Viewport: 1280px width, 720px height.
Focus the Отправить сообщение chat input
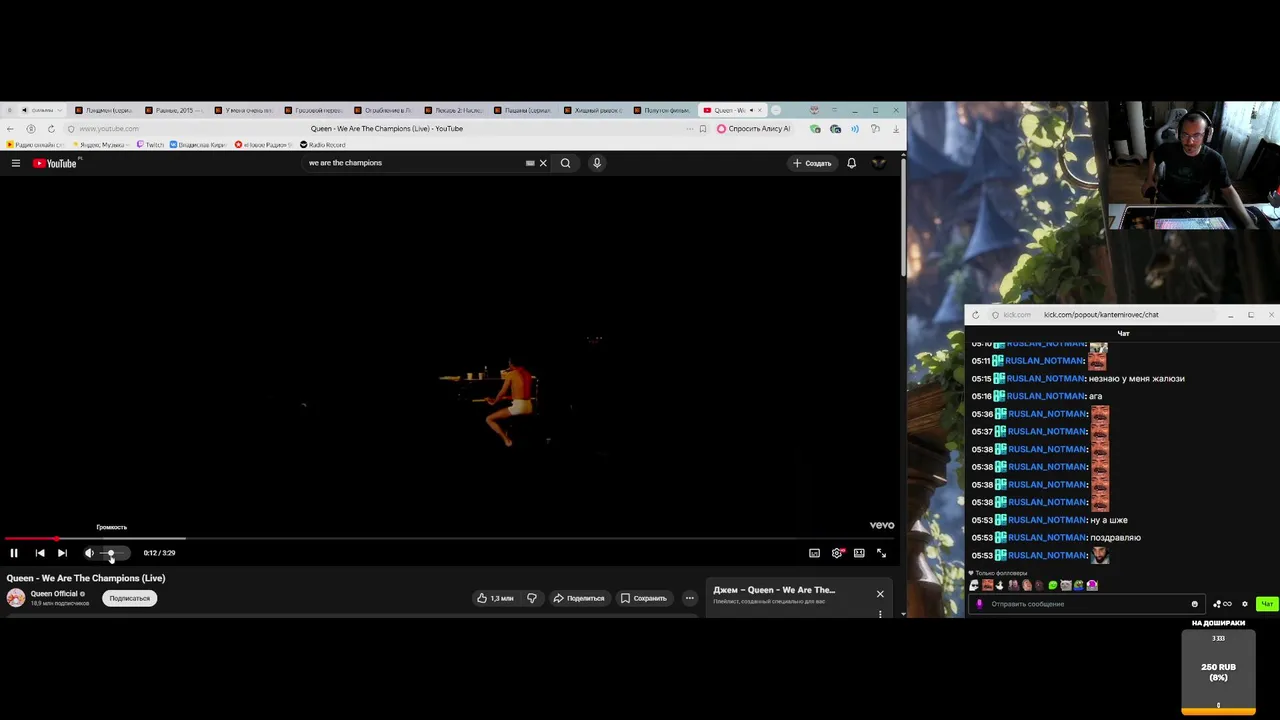[1085, 604]
